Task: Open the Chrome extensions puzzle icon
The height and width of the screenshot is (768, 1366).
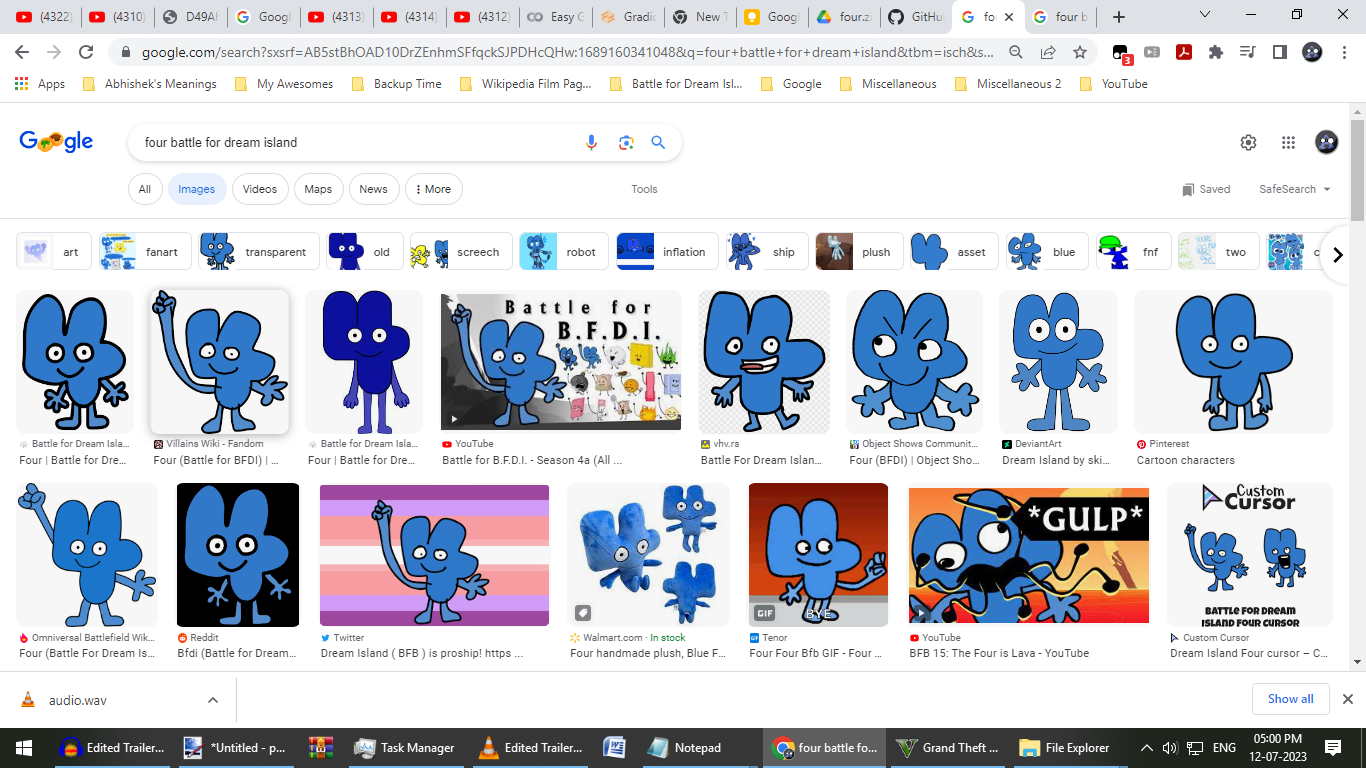Action: (1216, 52)
